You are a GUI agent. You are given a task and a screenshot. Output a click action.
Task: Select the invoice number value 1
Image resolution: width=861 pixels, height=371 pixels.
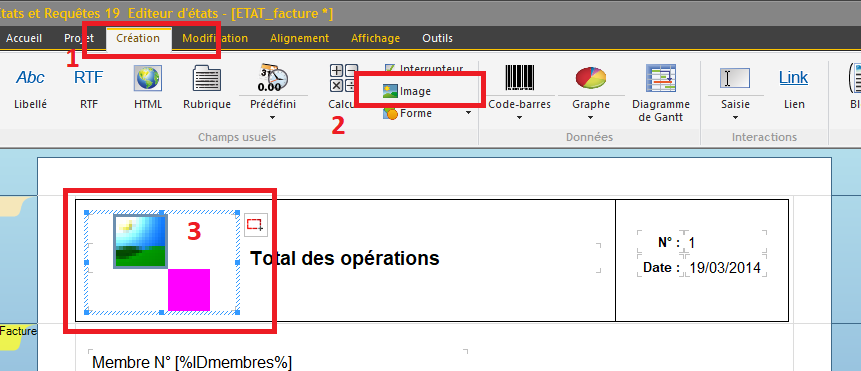(692, 243)
